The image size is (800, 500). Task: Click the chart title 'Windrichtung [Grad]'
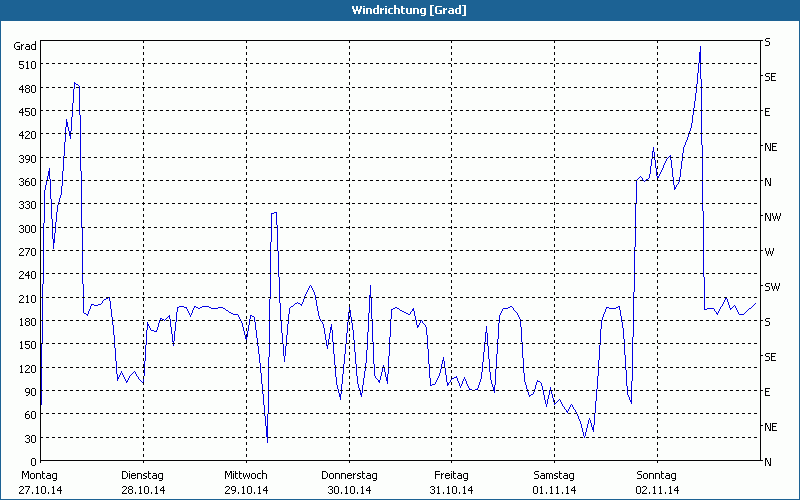409,10
